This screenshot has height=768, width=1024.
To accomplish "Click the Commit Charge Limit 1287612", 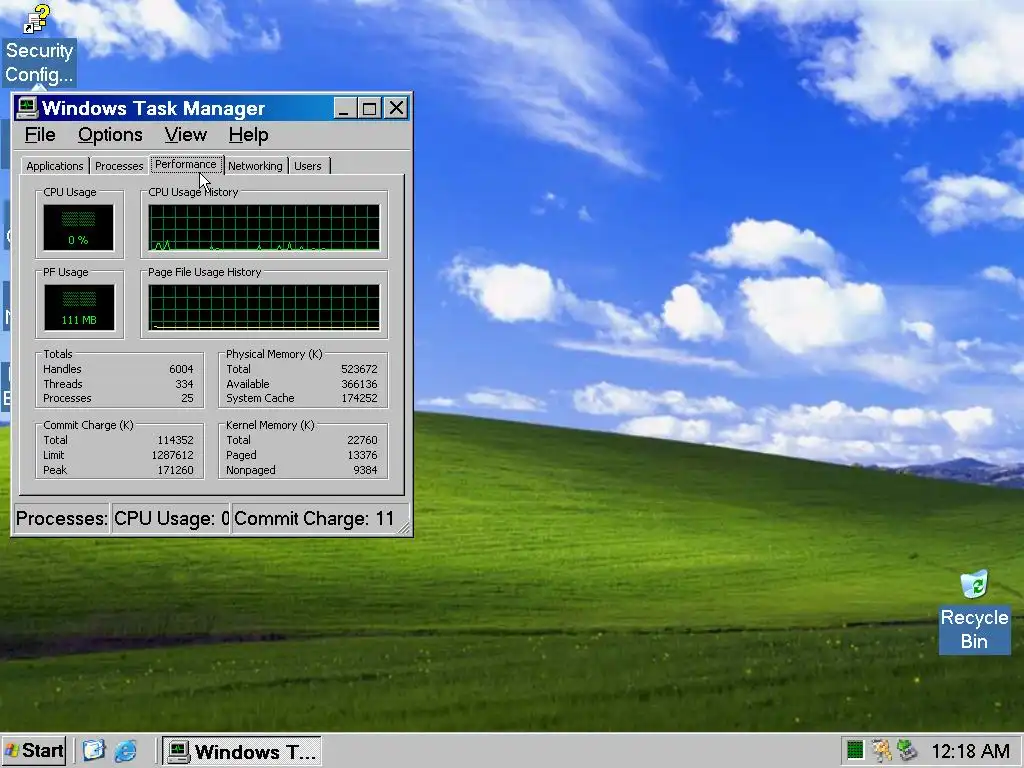I will tap(172, 455).
